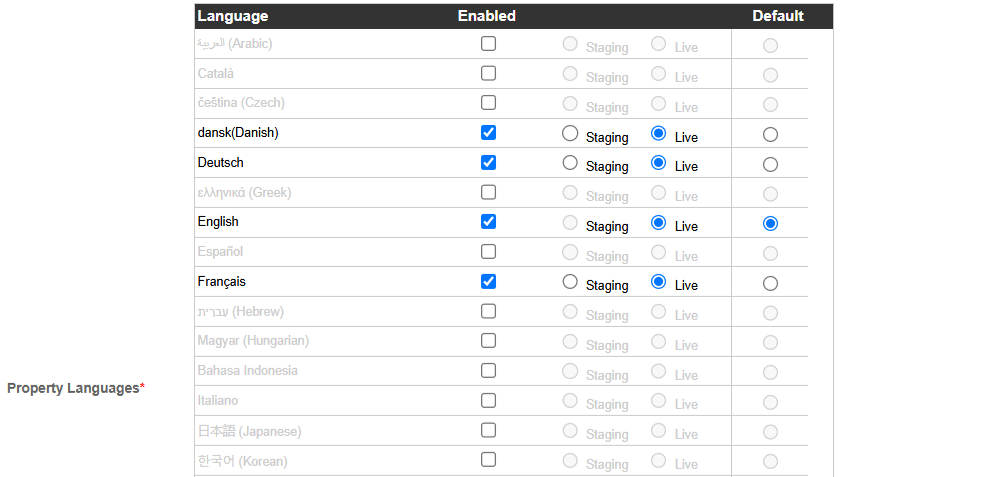The image size is (1004, 477).
Task: Enable the Català language checkbox
Action: (x=489, y=73)
